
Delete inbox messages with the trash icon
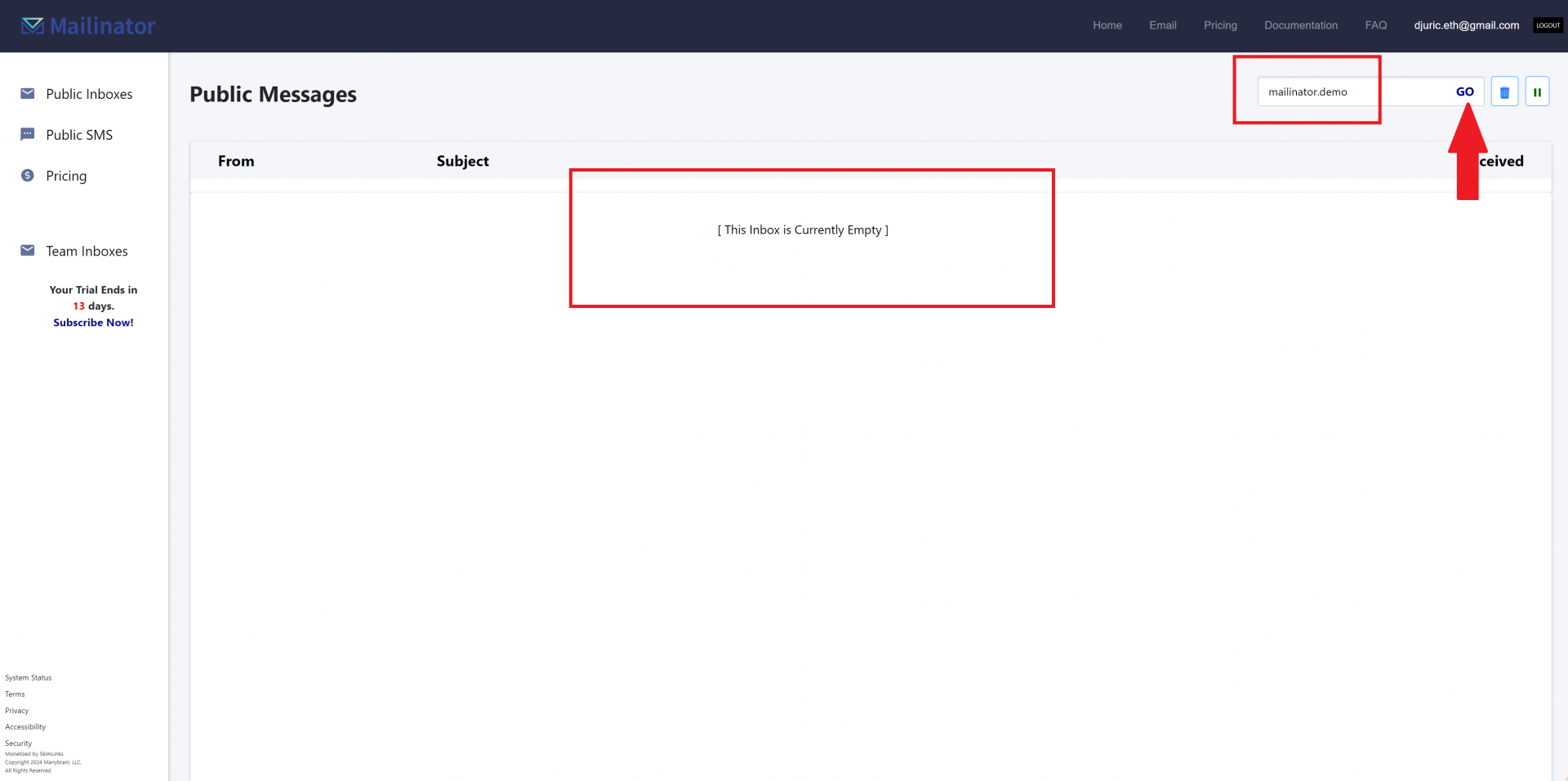click(1504, 91)
